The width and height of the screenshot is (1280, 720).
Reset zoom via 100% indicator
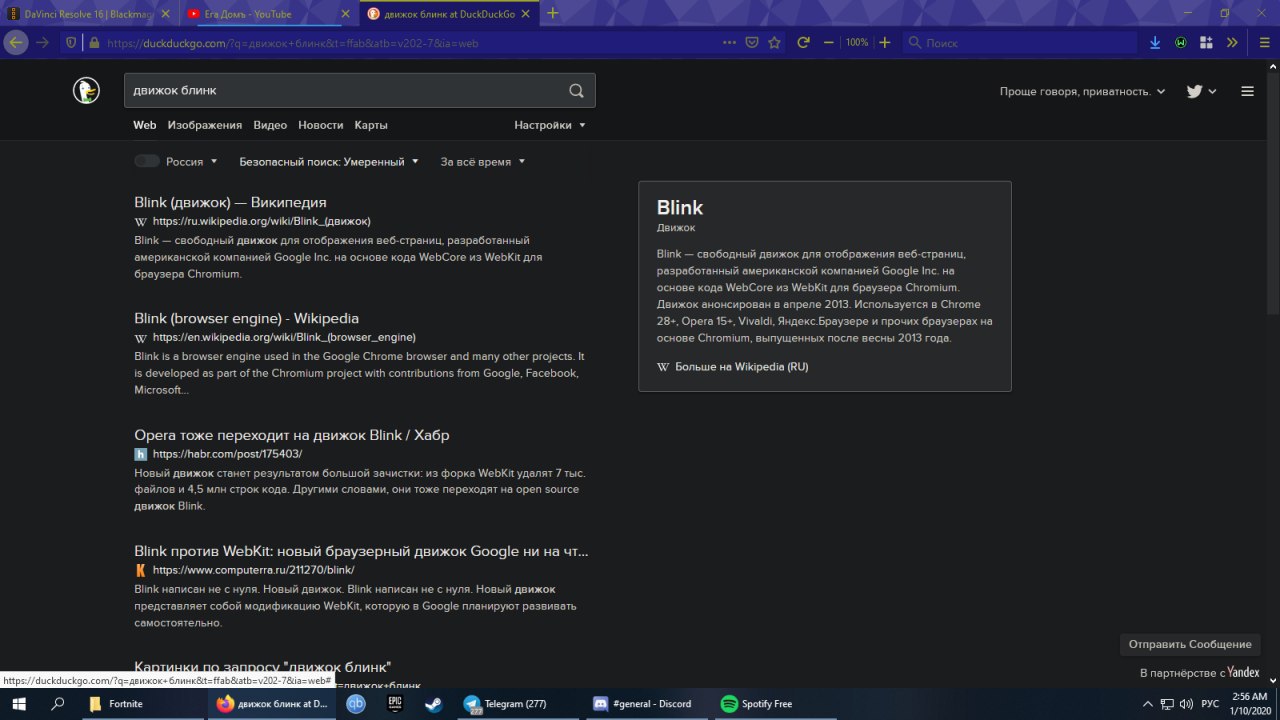(x=857, y=43)
